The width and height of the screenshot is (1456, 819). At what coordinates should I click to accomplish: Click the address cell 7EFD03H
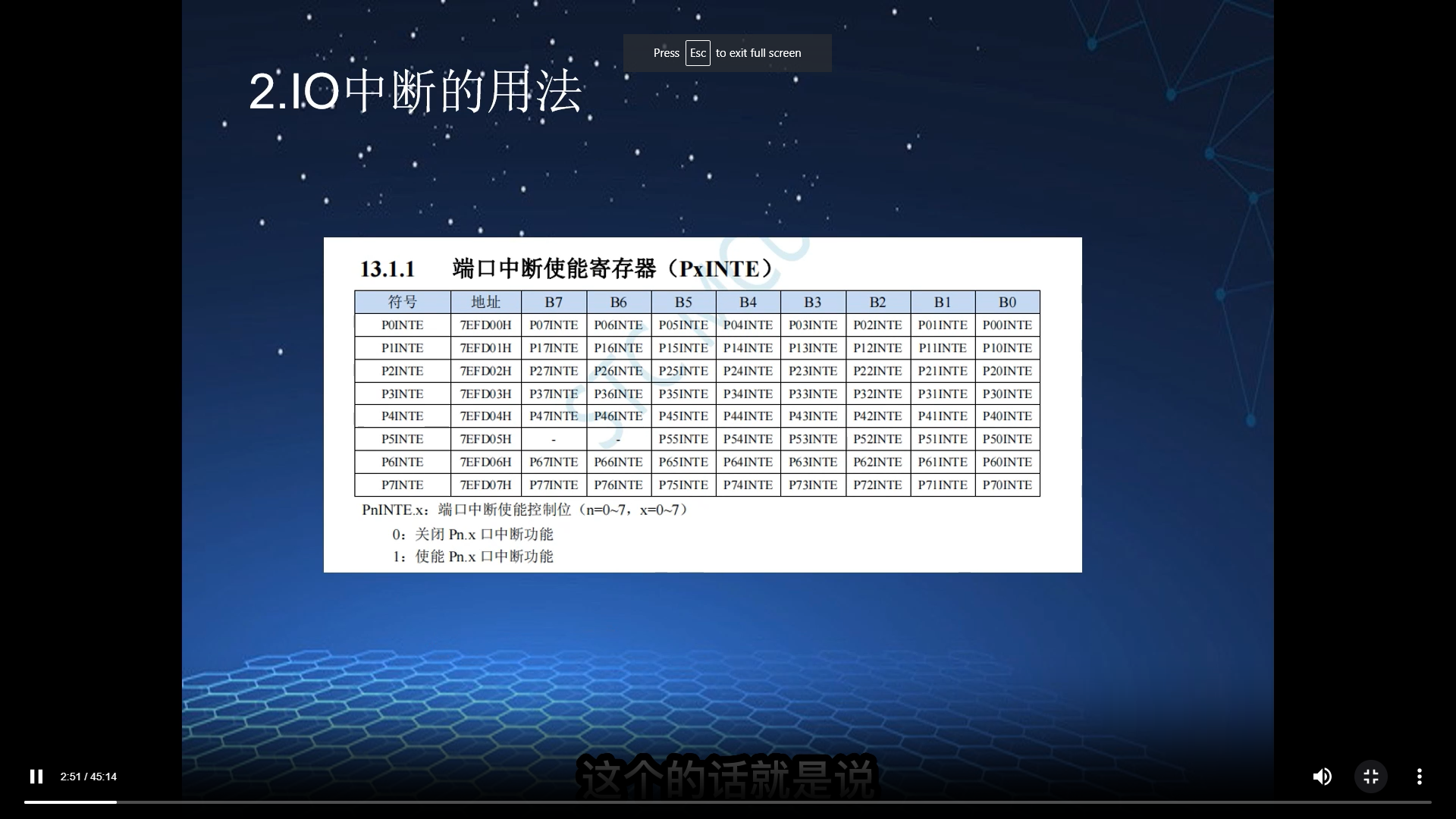point(486,394)
